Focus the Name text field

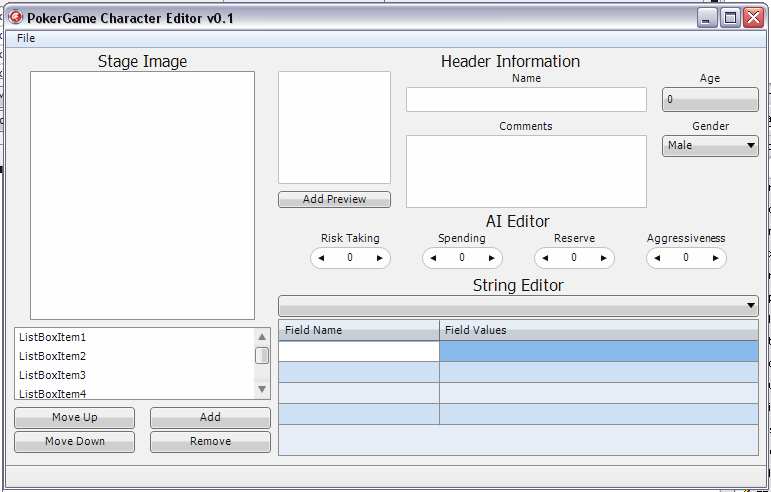pos(526,100)
